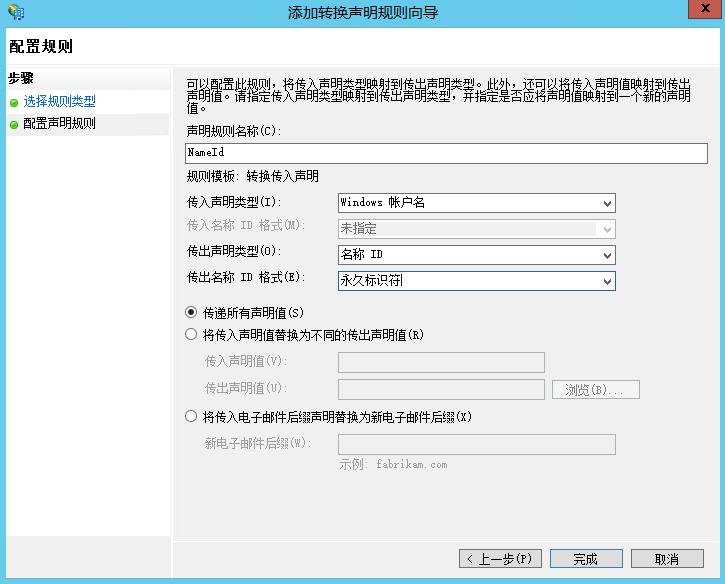This screenshot has height=584, width=725.
Task: Click the 传出声明值 text field
Action: pyautogui.click(x=441, y=389)
